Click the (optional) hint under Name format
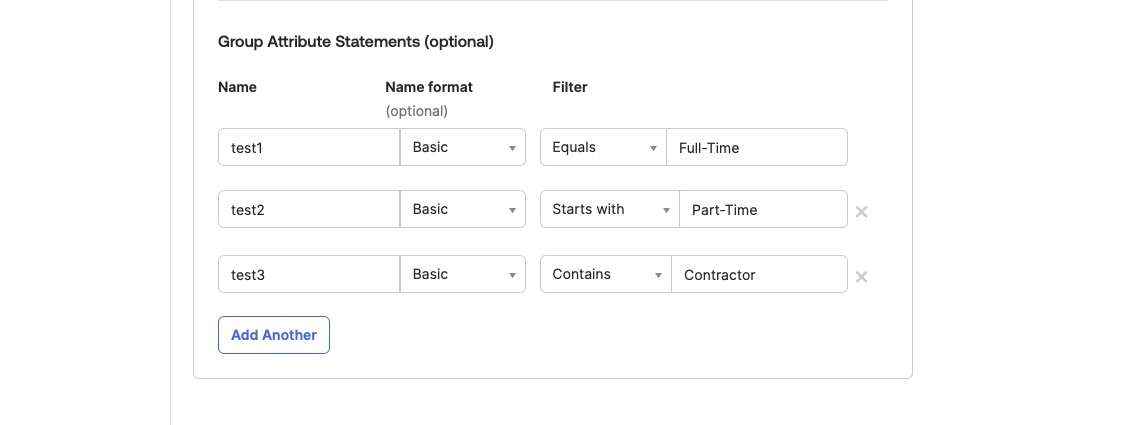 pos(417,111)
